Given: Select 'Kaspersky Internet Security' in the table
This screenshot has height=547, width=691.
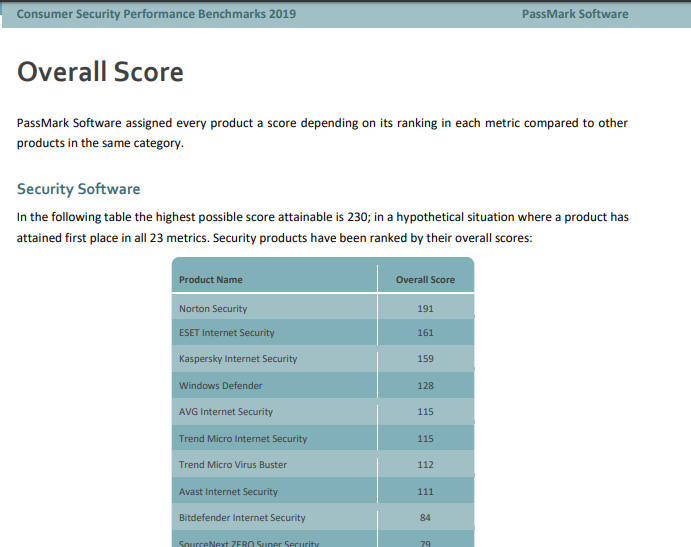Looking at the screenshot, I should (238, 359).
